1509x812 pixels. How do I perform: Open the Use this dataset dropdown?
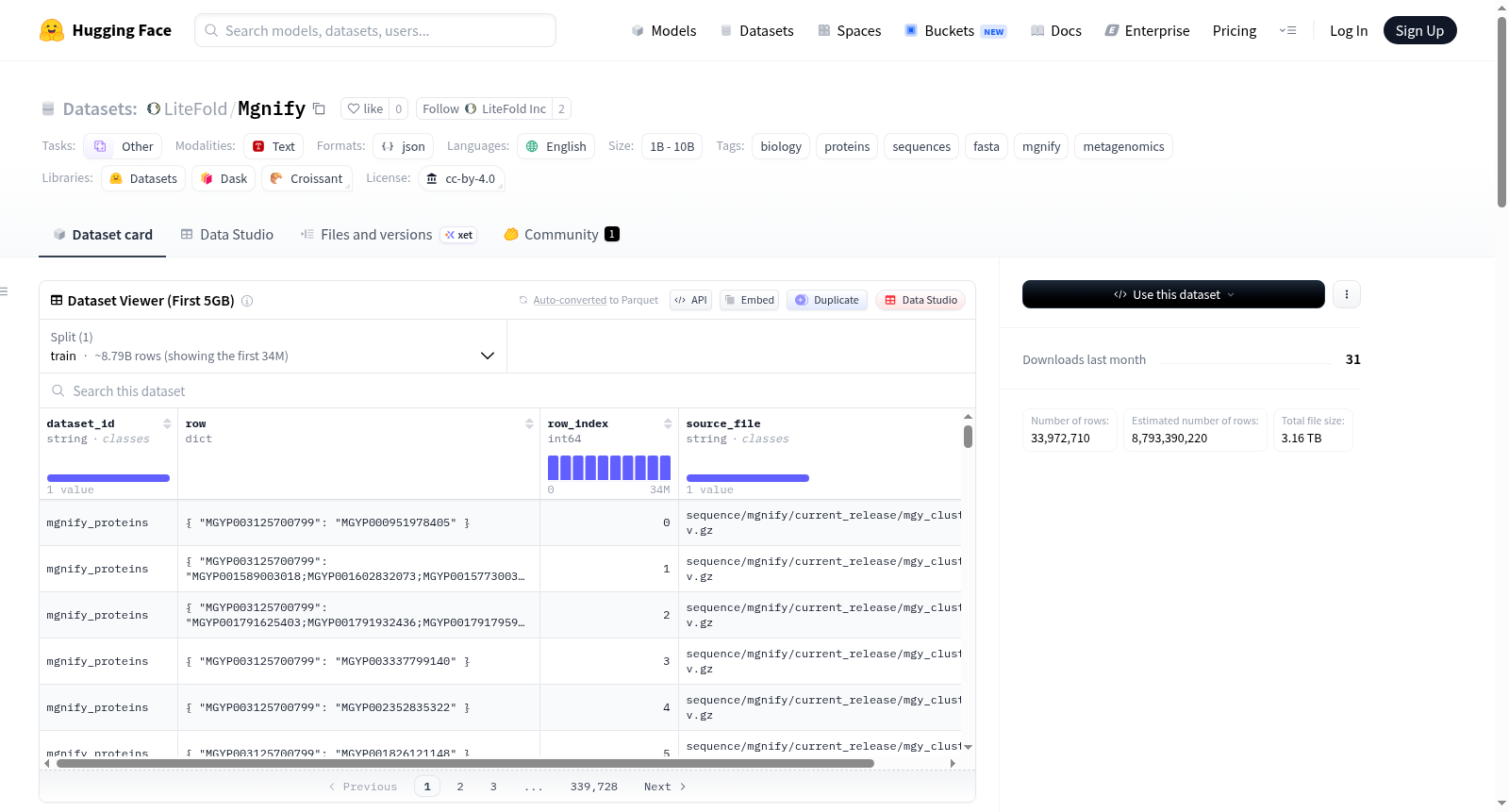point(1173,294)
